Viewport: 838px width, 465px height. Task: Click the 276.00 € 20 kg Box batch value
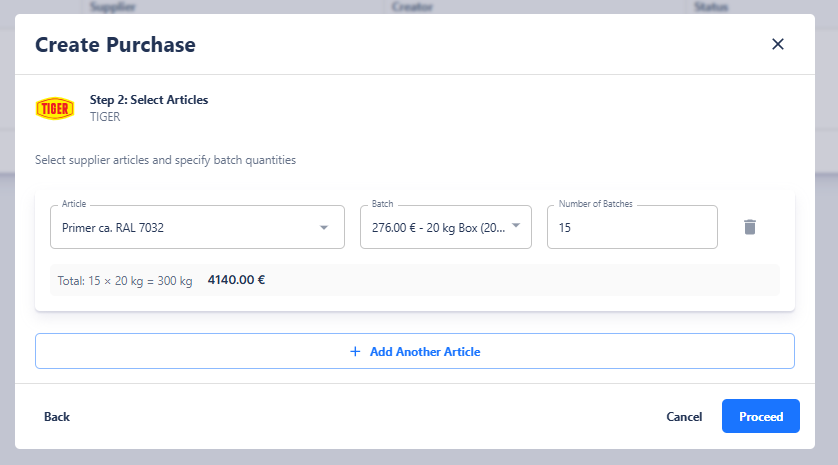click(x=438, y=228)
